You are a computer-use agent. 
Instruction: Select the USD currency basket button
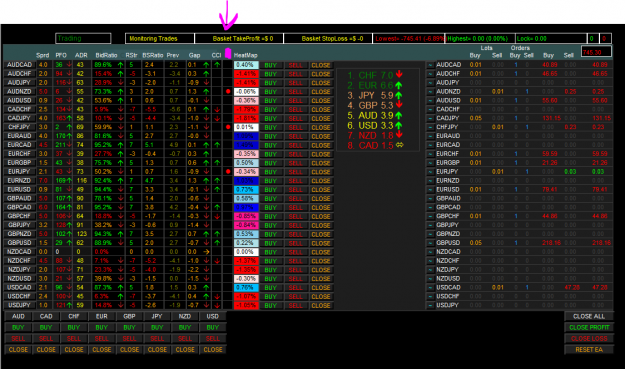212,316
